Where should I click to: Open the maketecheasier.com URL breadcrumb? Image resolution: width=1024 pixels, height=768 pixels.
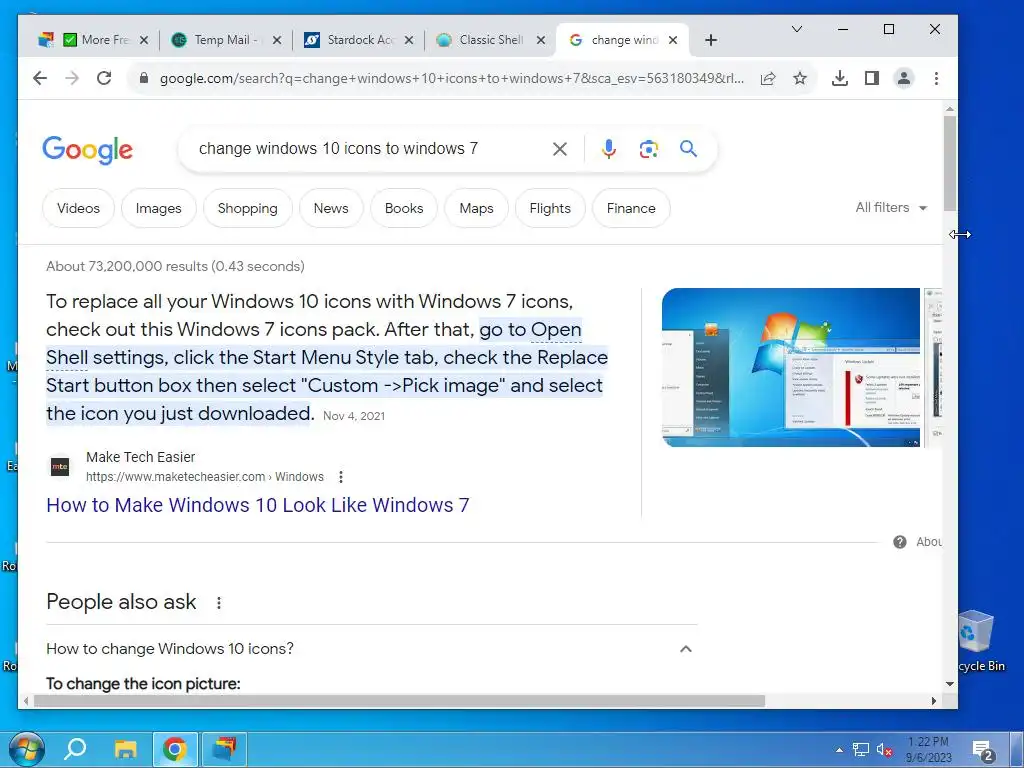tap(205, 477)
